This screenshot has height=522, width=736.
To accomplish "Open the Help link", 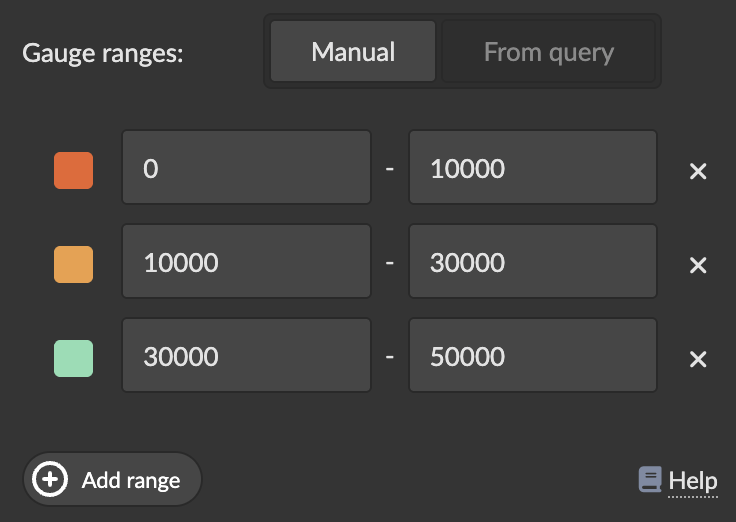I will tap(692, 481).
